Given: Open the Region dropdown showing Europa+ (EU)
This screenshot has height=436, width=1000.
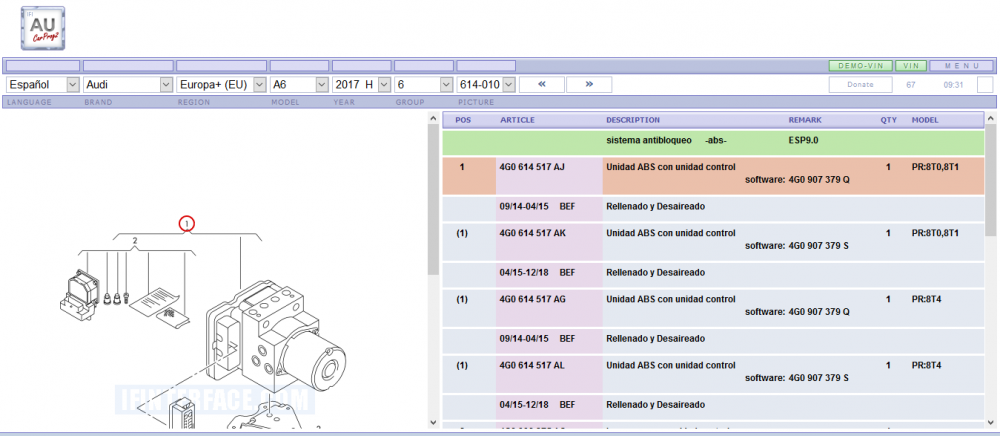Looking at the screenshot, I should 221,84.
